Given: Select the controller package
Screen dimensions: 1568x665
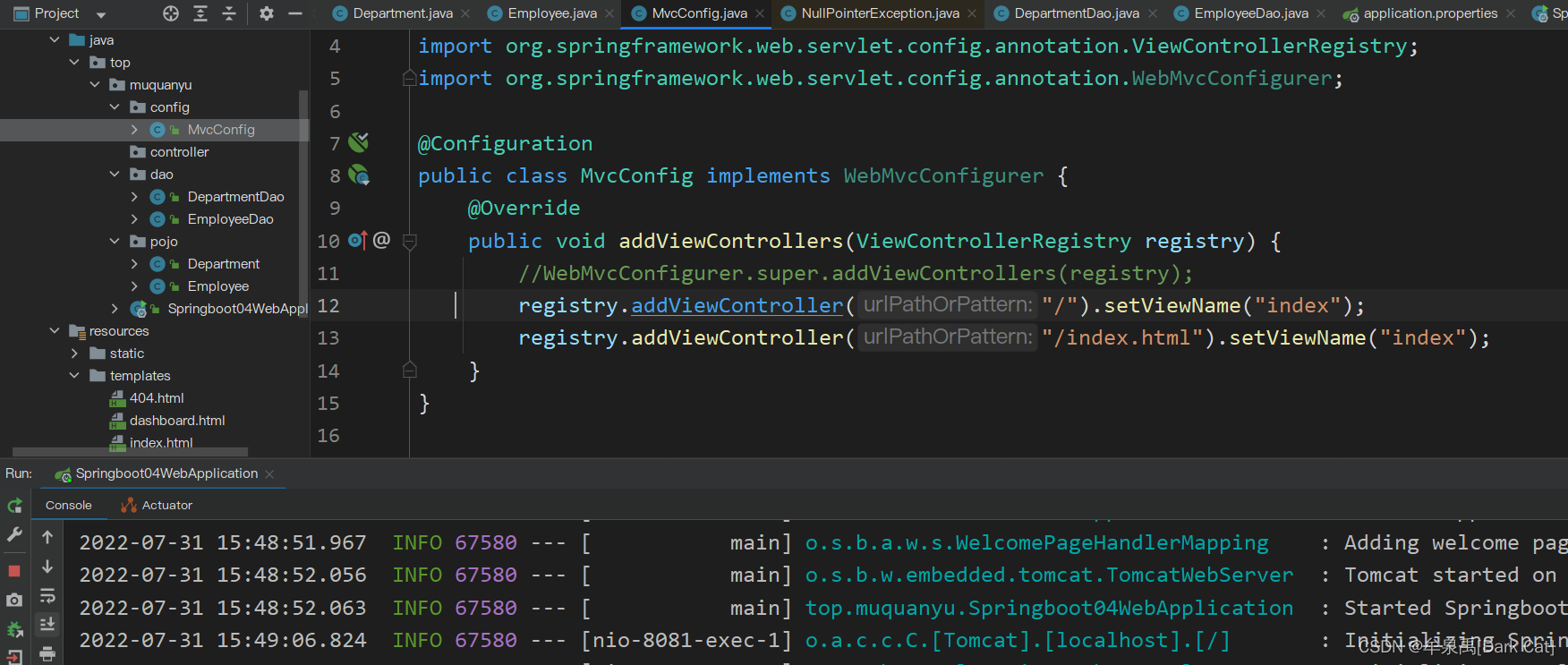Looking at the screenshot, I should point(179,152).
